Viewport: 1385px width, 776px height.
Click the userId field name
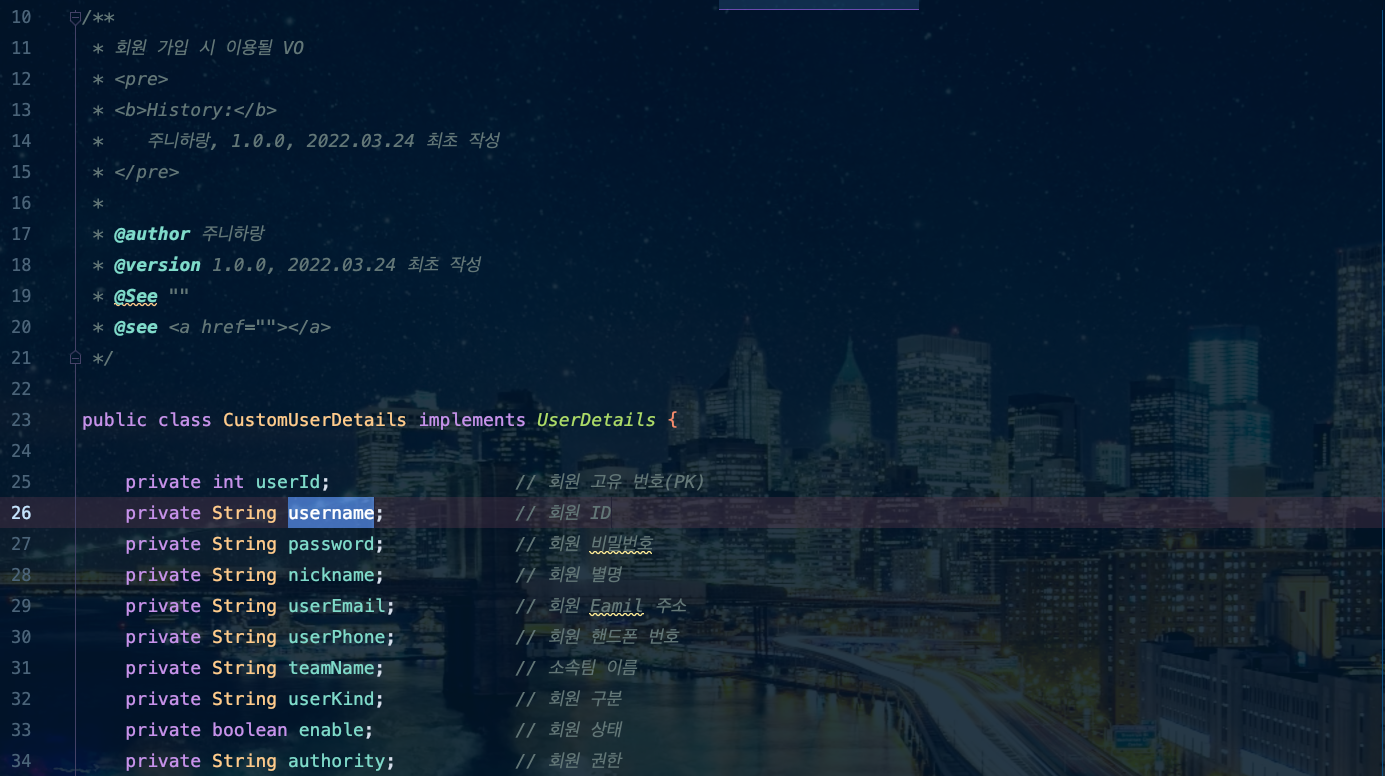click(287, 482)
